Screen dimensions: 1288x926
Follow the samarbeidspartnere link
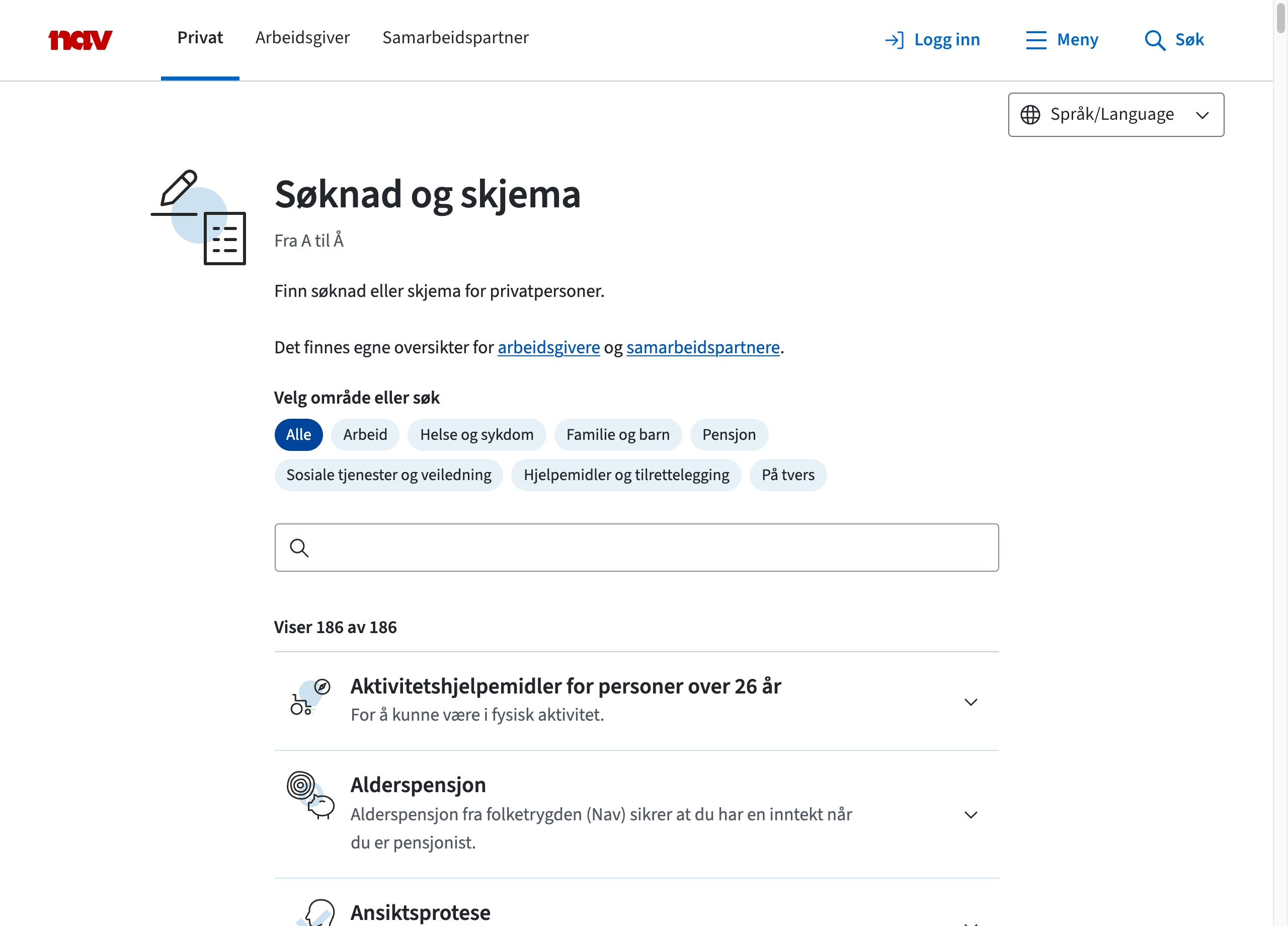tap(702, 347)
